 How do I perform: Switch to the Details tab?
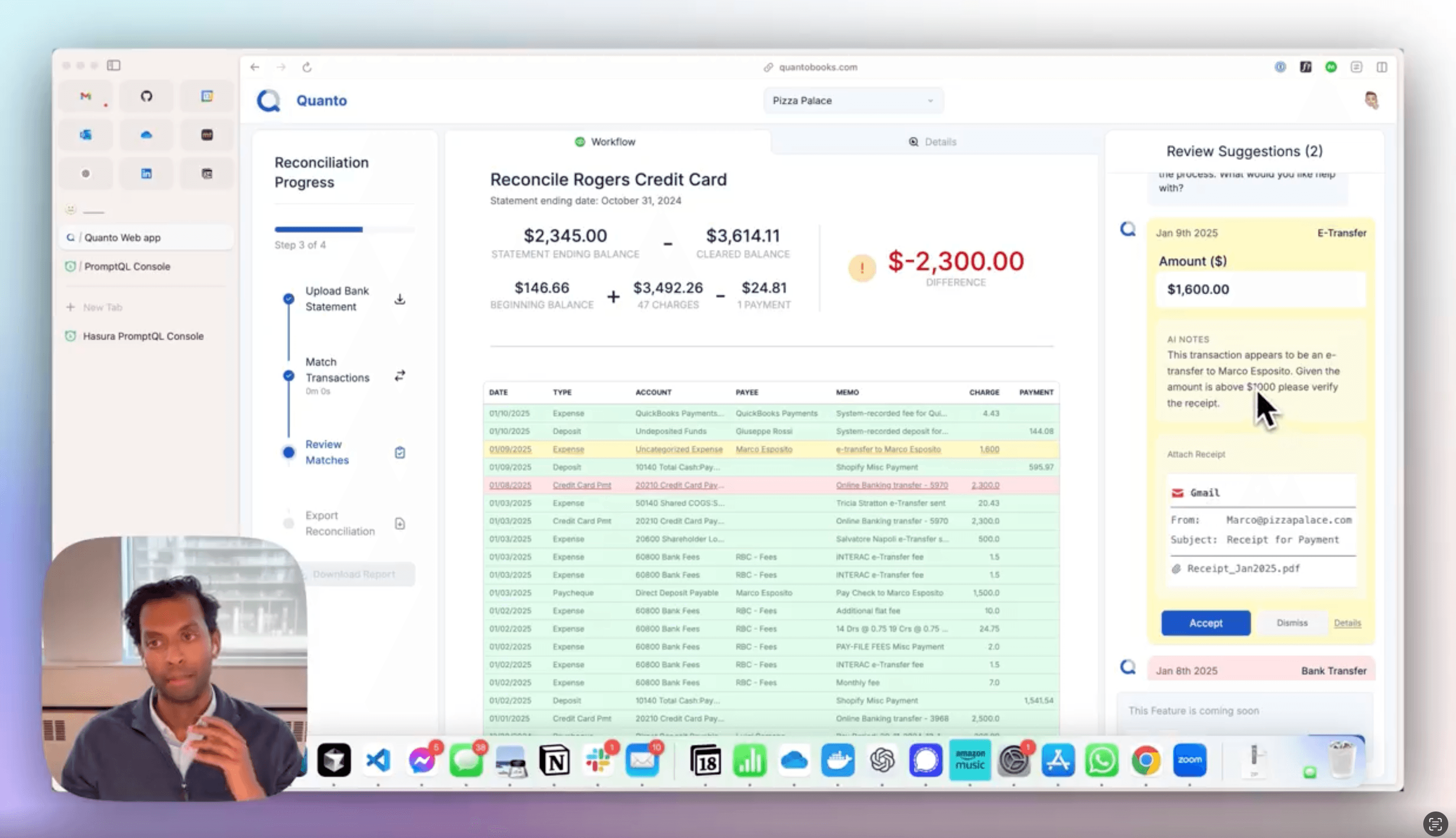point(933,142)
